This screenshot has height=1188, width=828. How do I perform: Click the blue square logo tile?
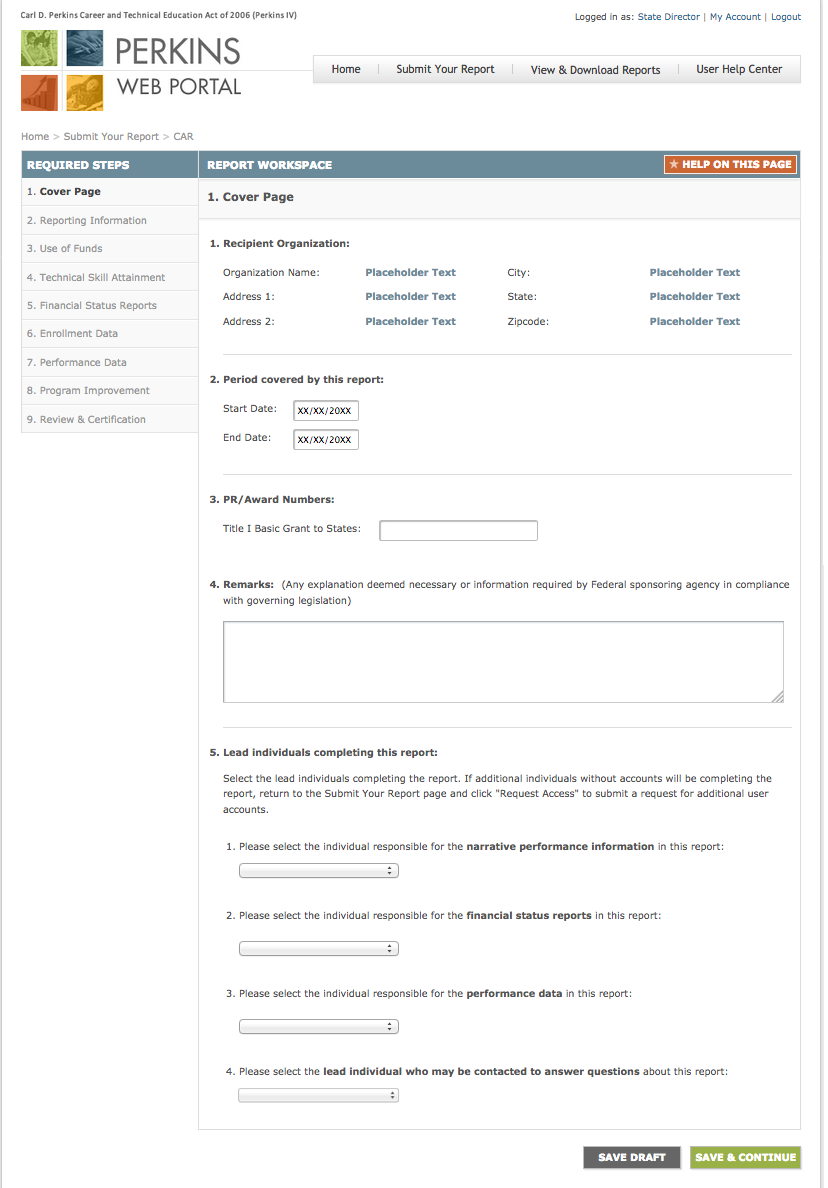point(84,46)
